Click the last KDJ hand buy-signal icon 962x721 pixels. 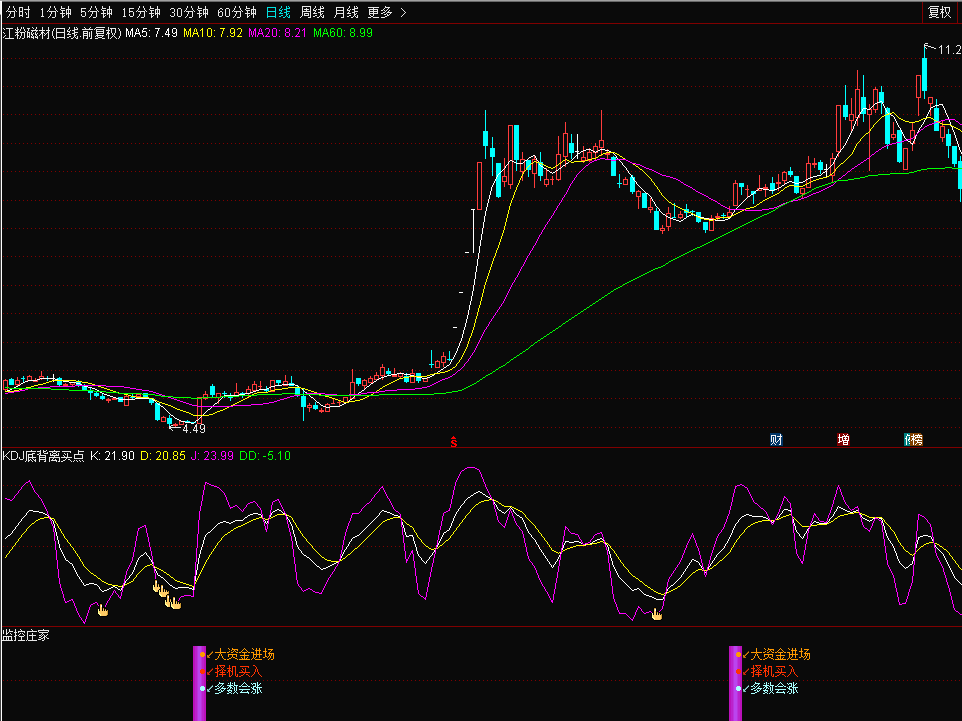(657, 614)
